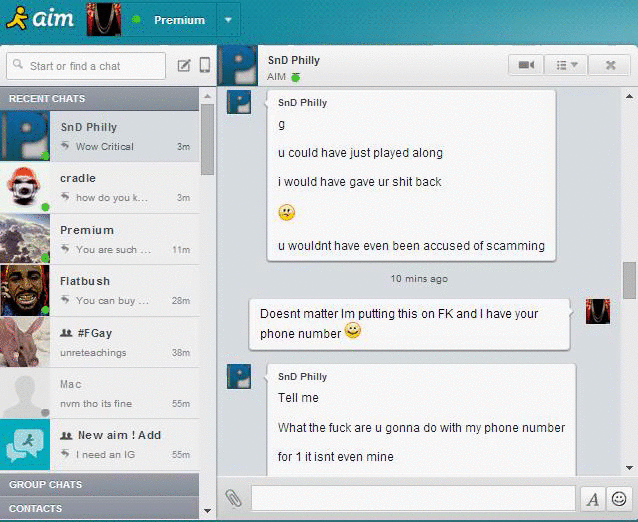Start a video call with SnD Philly
The height and width of the screenshot is (522, 638).
pyautogui.click(x=526, y=65)
